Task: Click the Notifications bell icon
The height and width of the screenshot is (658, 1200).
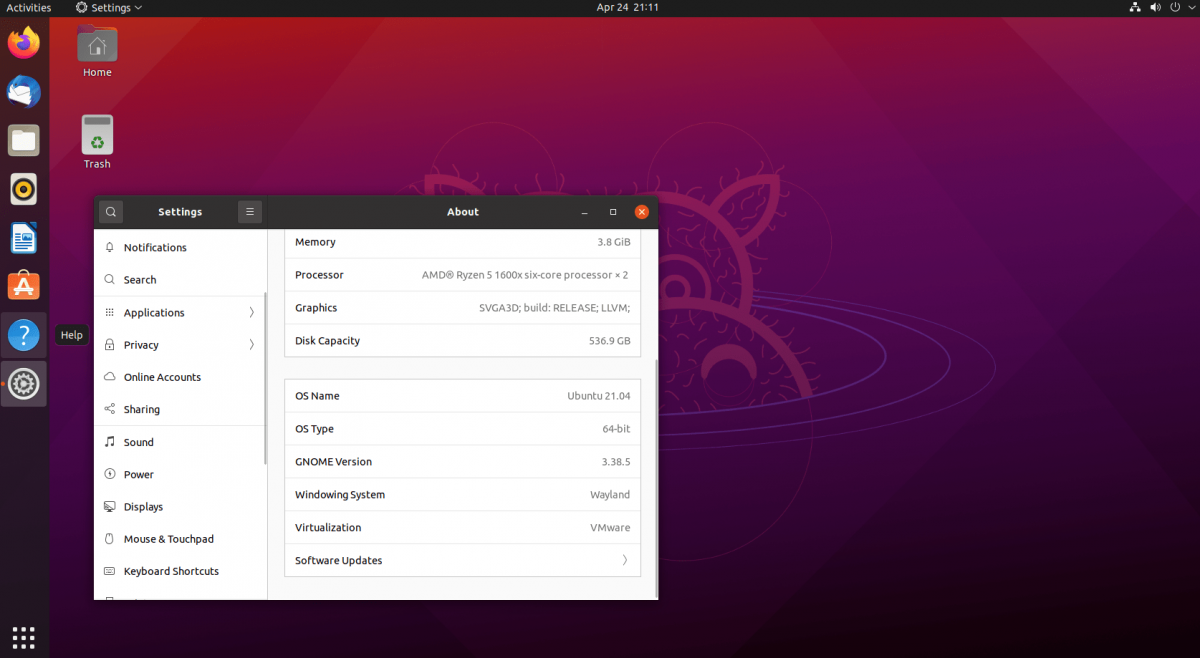Action: click(110, 247)
